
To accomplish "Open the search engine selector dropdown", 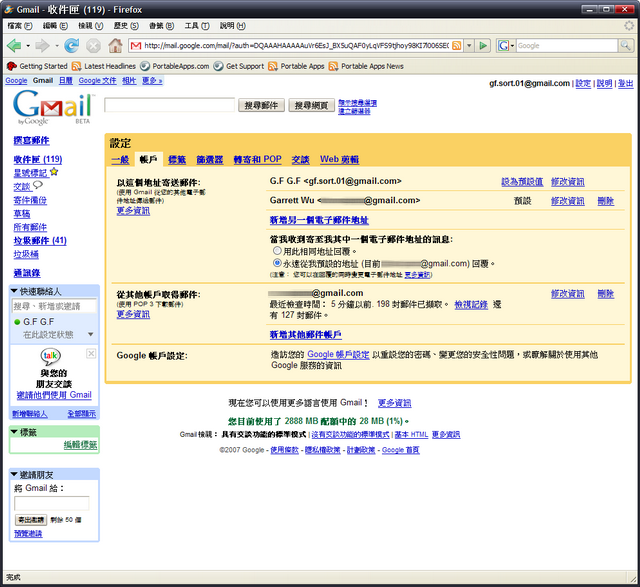I will pos(506,46).
